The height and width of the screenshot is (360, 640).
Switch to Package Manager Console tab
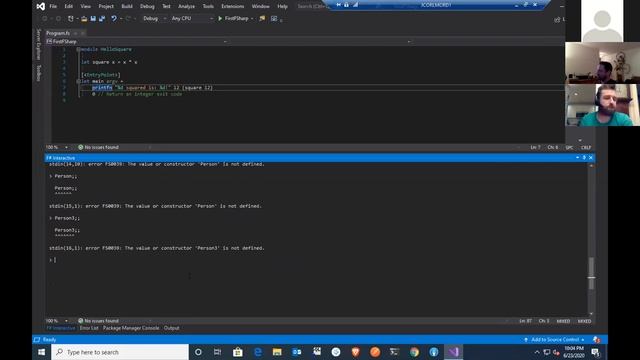pyautogui.click(x=131, y=328)
